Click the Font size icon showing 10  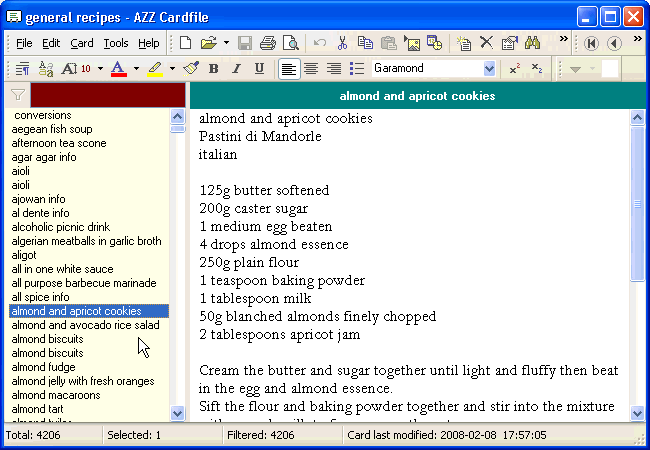point(76,68)
